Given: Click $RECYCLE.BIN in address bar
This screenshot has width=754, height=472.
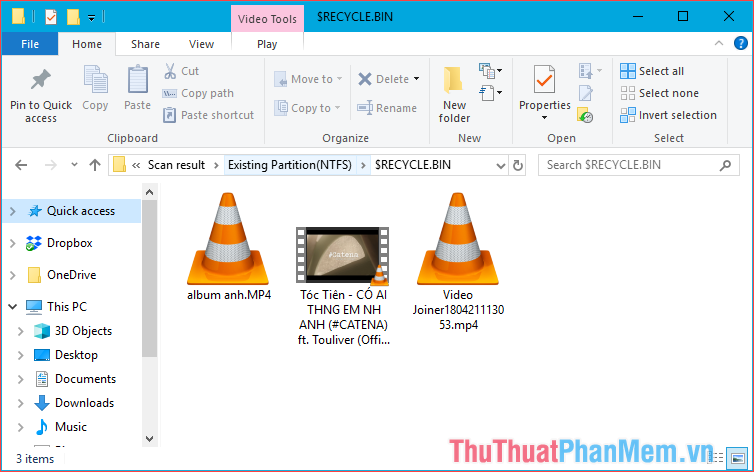Looking at the screenshot, I should (x=413, y=165).
